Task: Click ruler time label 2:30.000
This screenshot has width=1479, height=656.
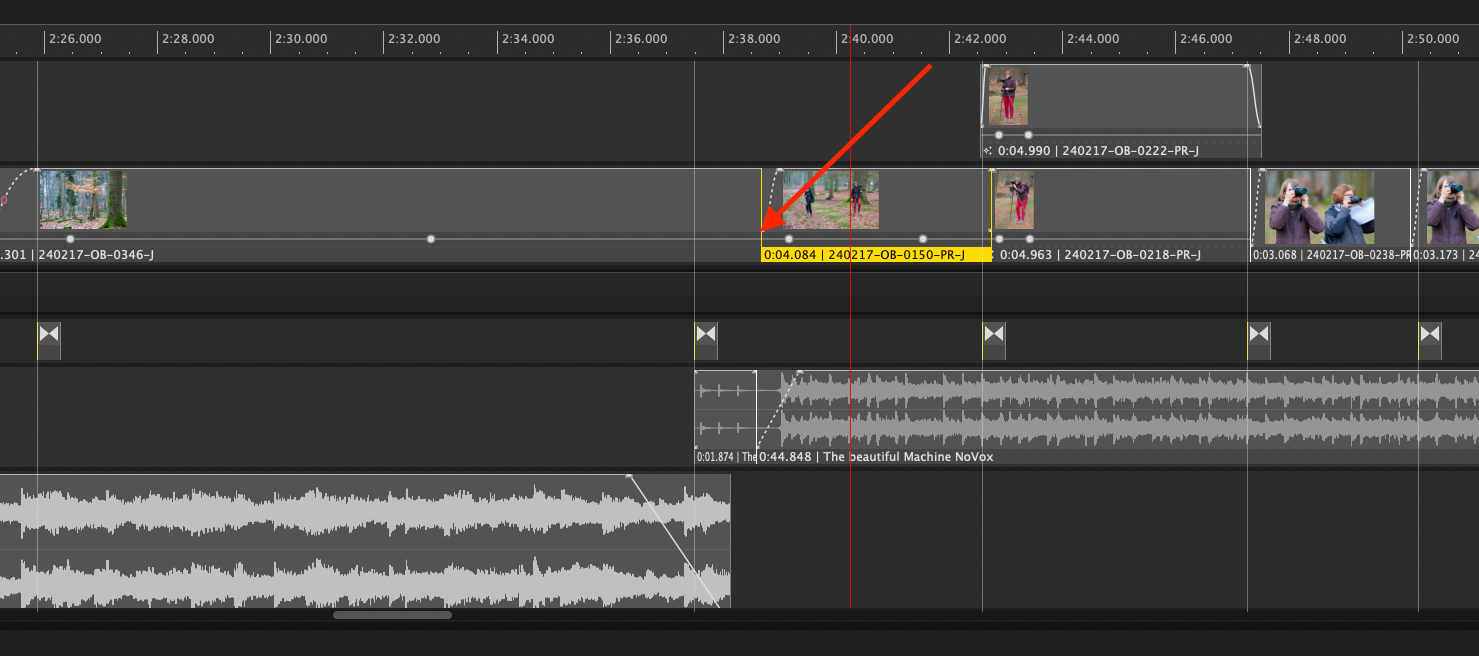Action: coord(301,39)
